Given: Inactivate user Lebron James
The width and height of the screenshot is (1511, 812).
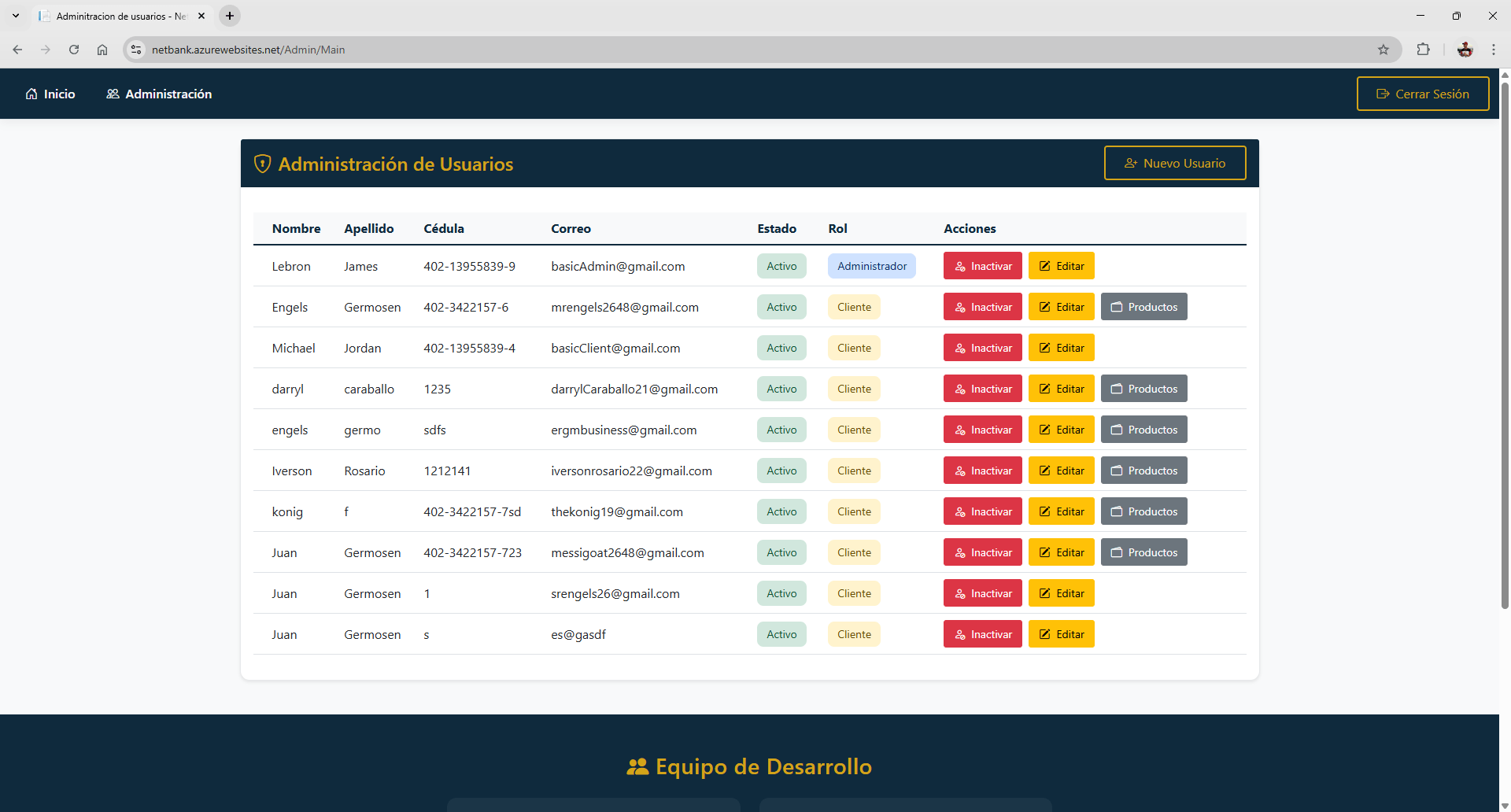Looking at the screenshot, I should (982, 266).
